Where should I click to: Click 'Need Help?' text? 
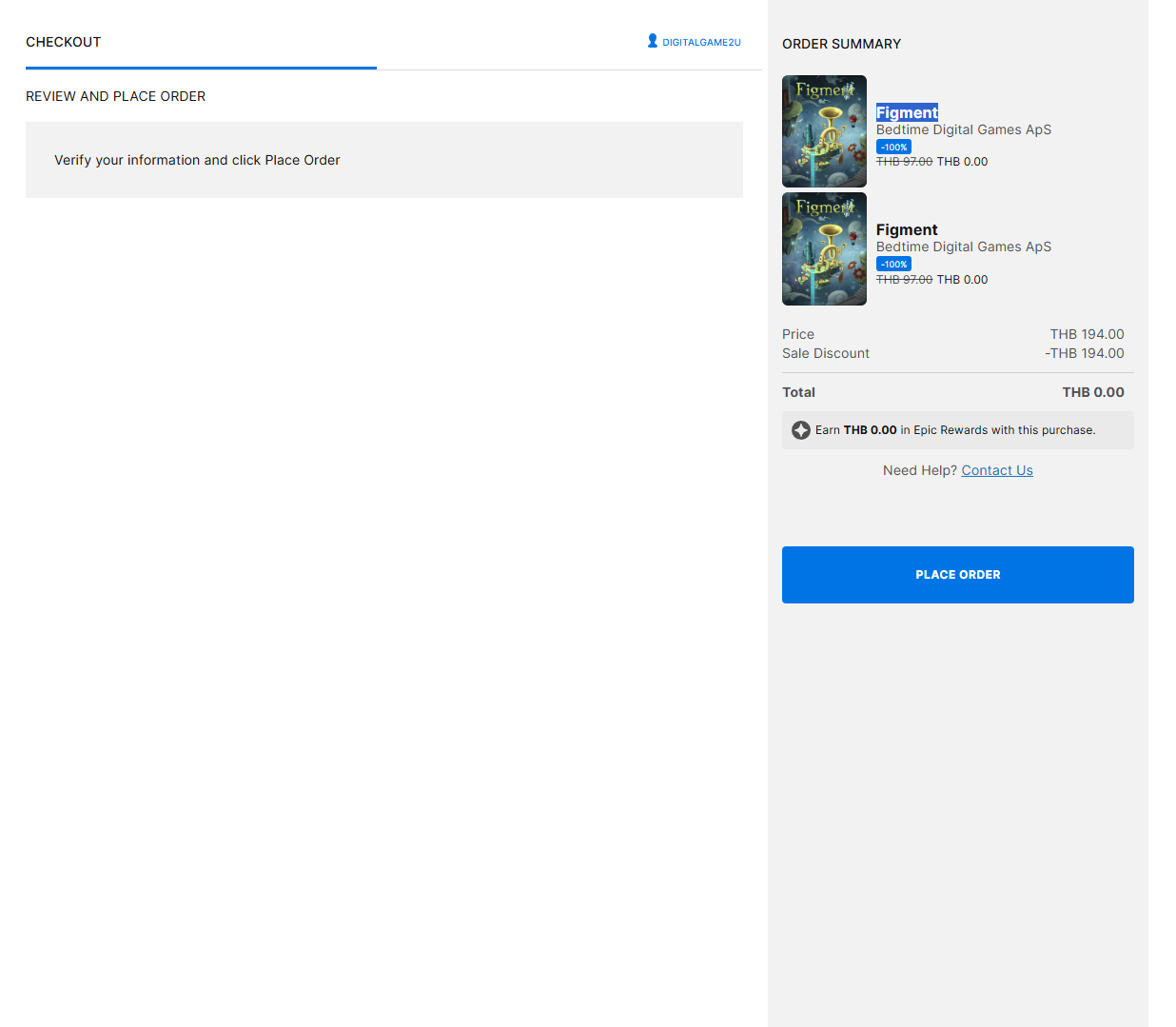point(920,470)
